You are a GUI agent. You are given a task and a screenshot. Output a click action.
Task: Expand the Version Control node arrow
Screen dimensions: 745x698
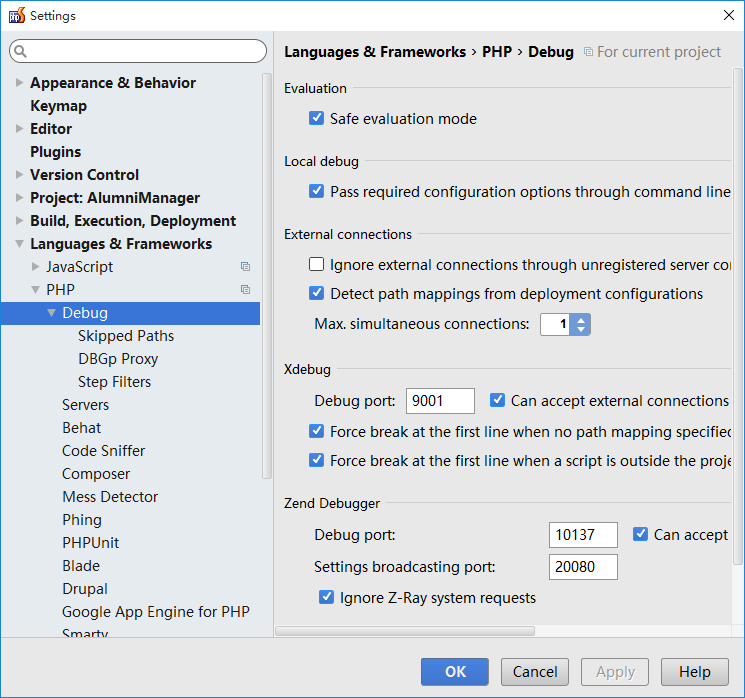point(19,174)
